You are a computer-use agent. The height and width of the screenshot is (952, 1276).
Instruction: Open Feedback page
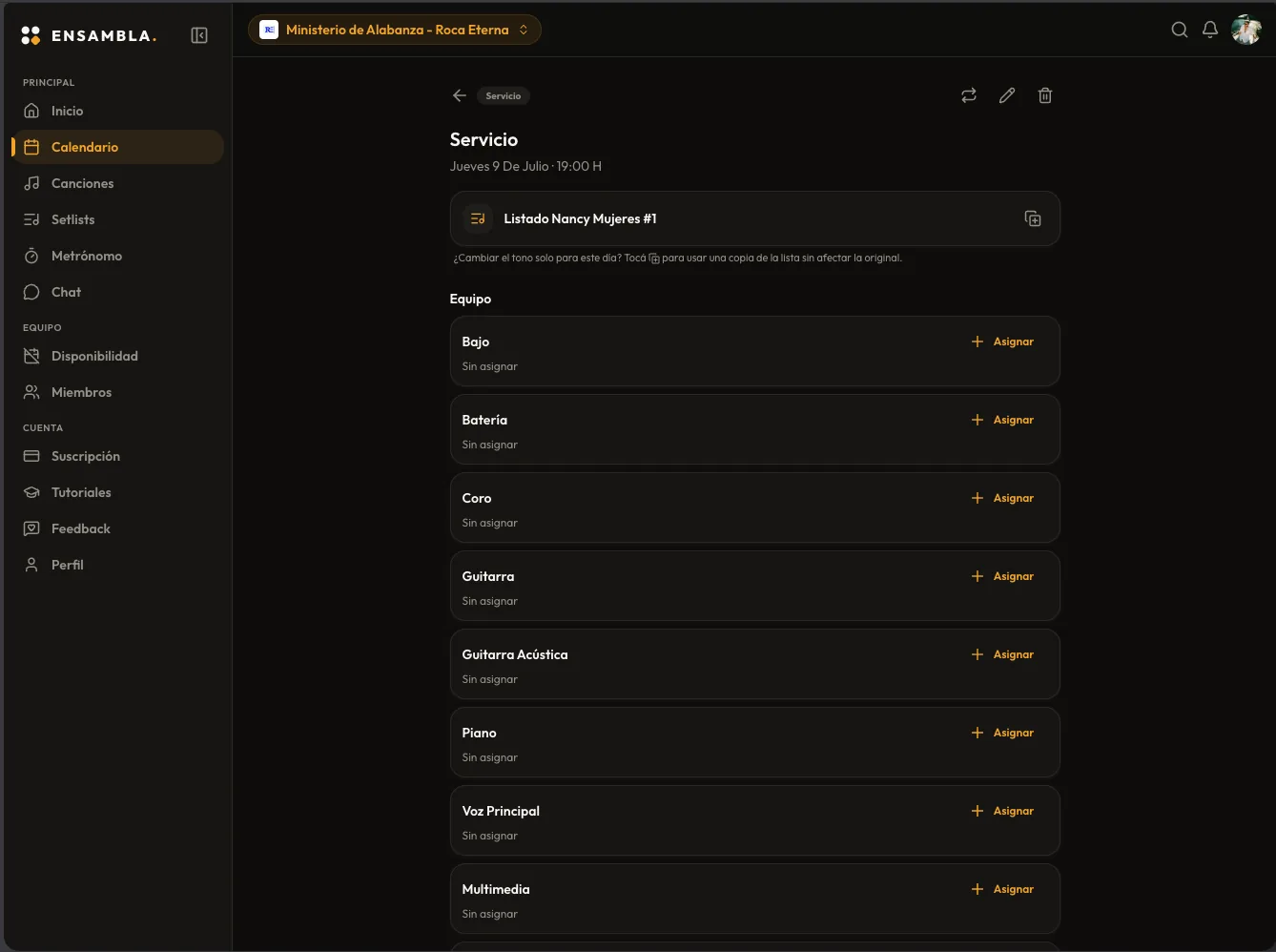click(117, 528)
